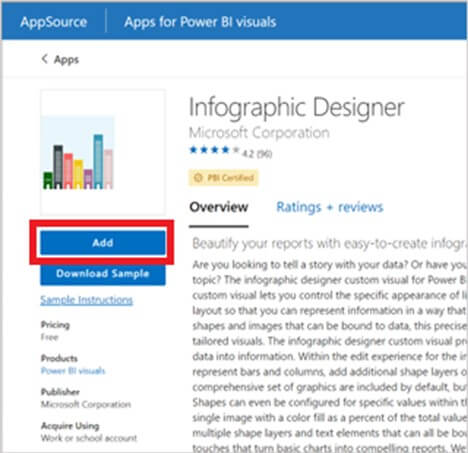
Task: Click Work or school account text
Action: pos(89,438)
